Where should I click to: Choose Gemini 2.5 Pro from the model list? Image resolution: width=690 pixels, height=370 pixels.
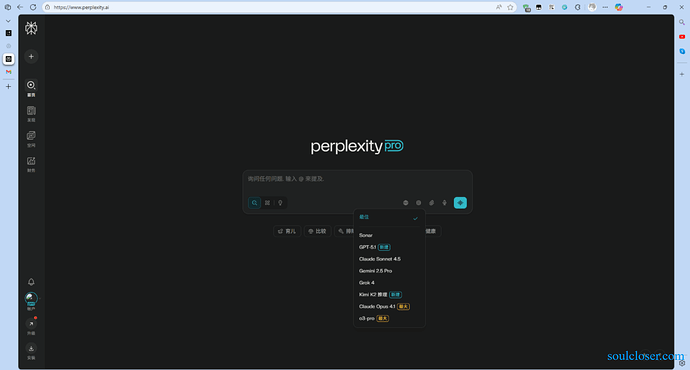click(389, 271)
